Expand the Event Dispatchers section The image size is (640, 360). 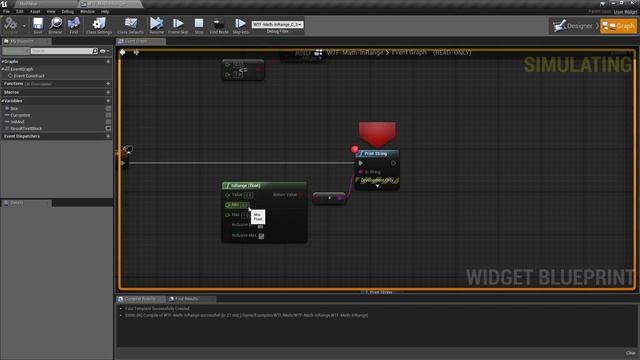click(x=22, y=136)
